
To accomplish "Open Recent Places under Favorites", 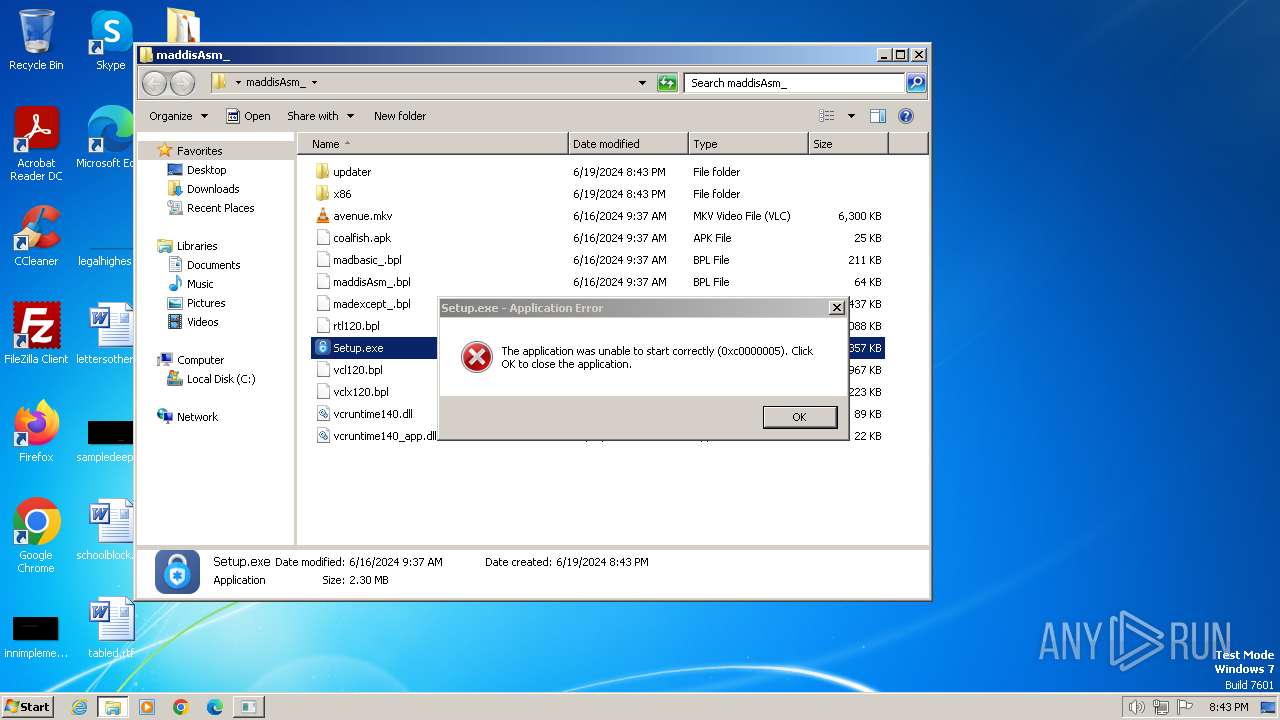I will click(220, 208).
